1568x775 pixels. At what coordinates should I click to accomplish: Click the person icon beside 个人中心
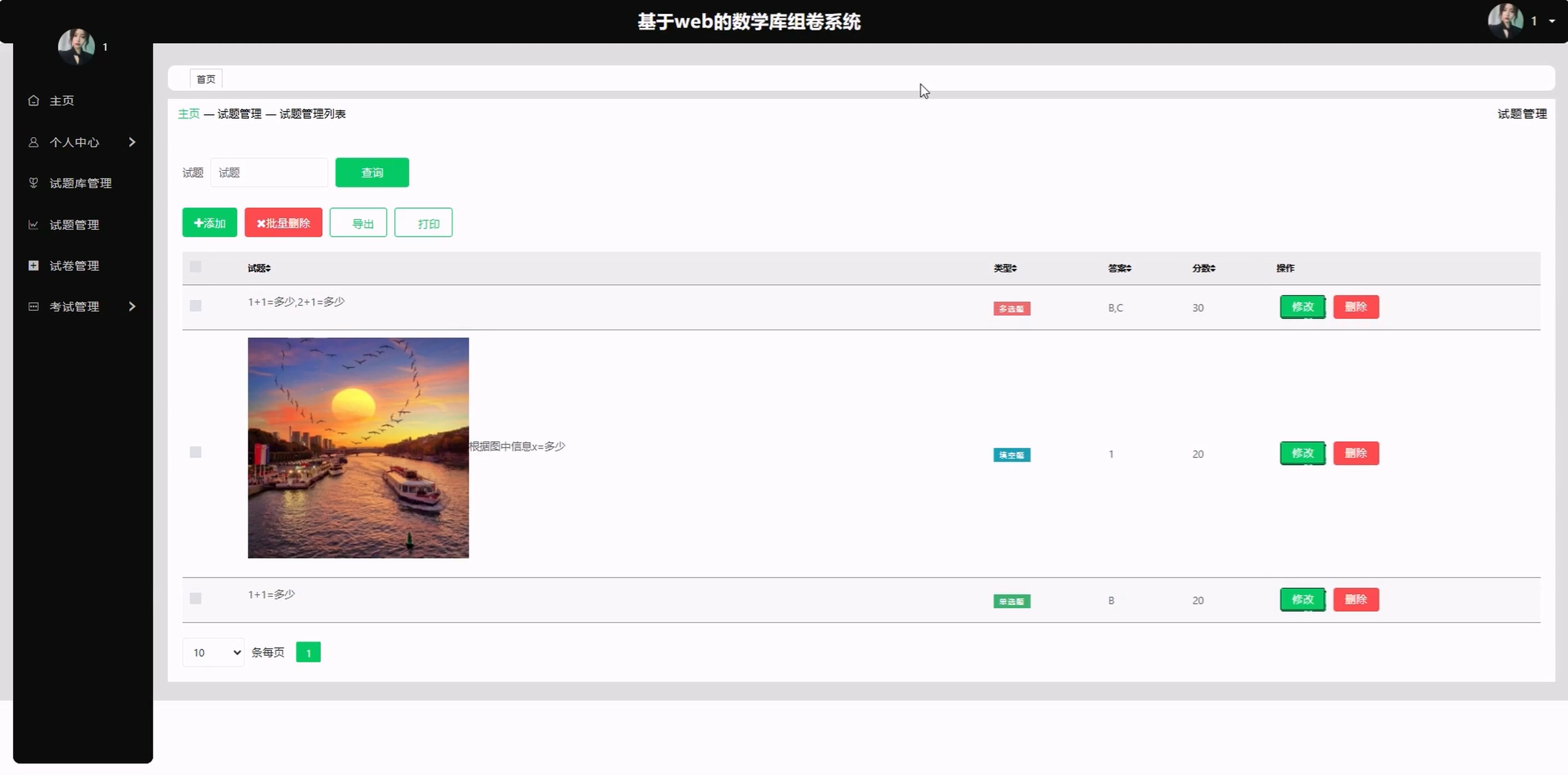33,142
